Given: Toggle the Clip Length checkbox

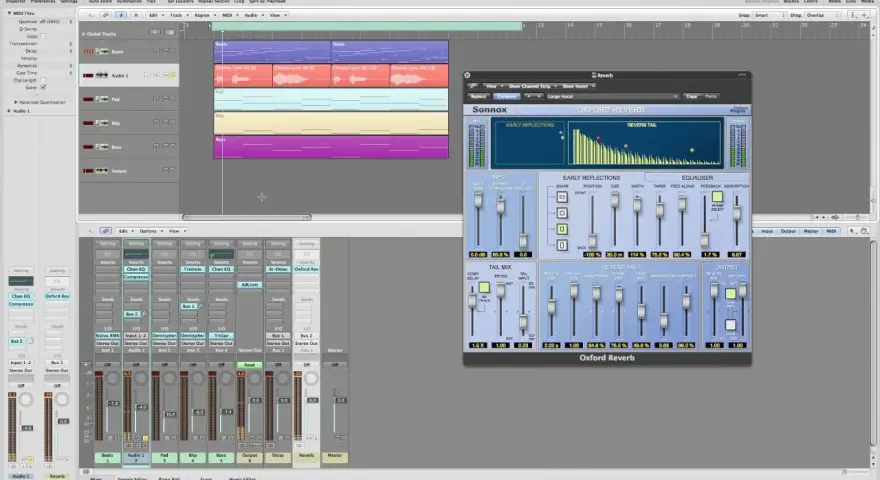Looking at the screenshot, I should 43,80.
